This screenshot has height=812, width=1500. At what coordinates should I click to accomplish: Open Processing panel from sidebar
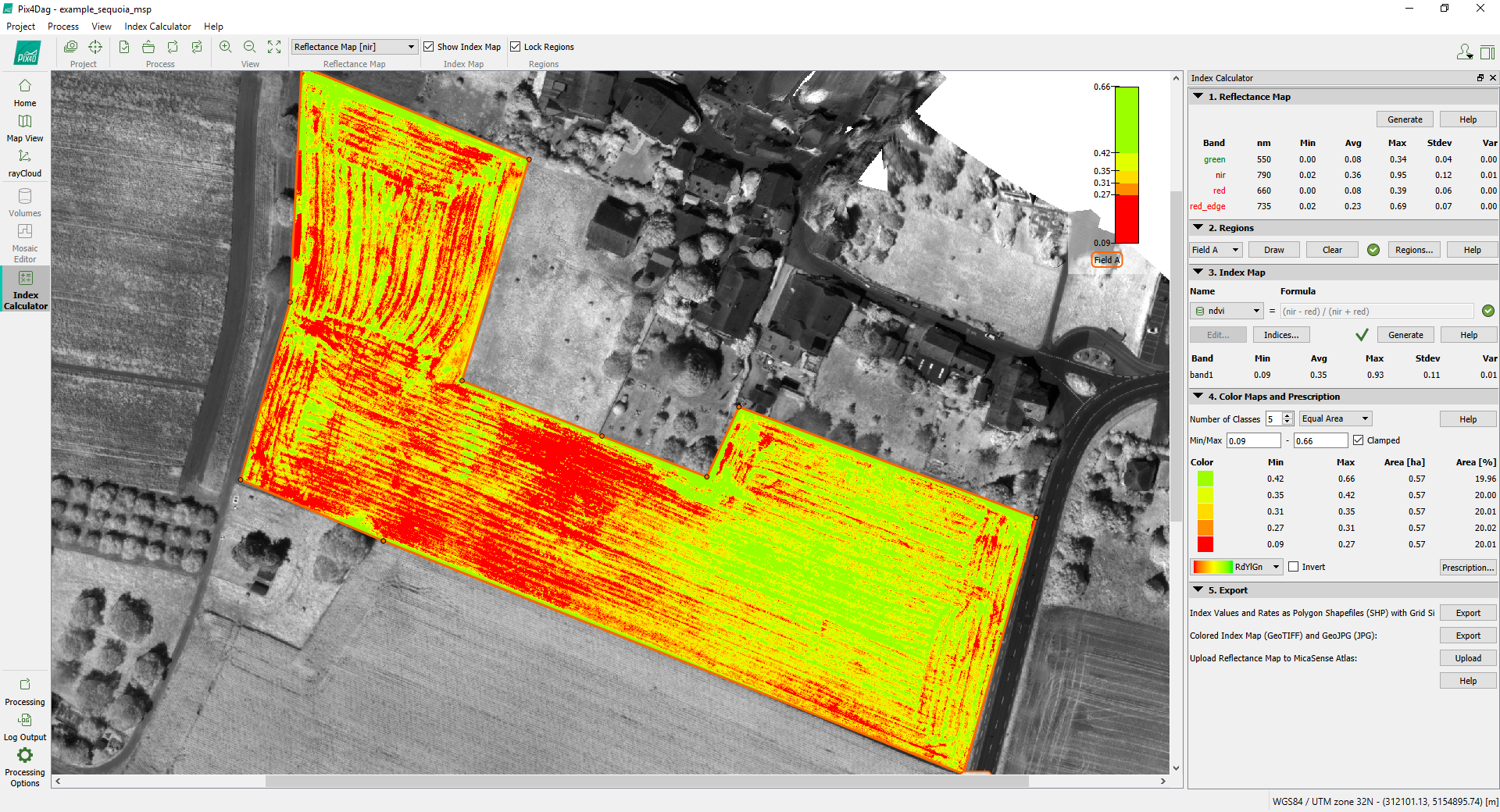coord(25,692)
